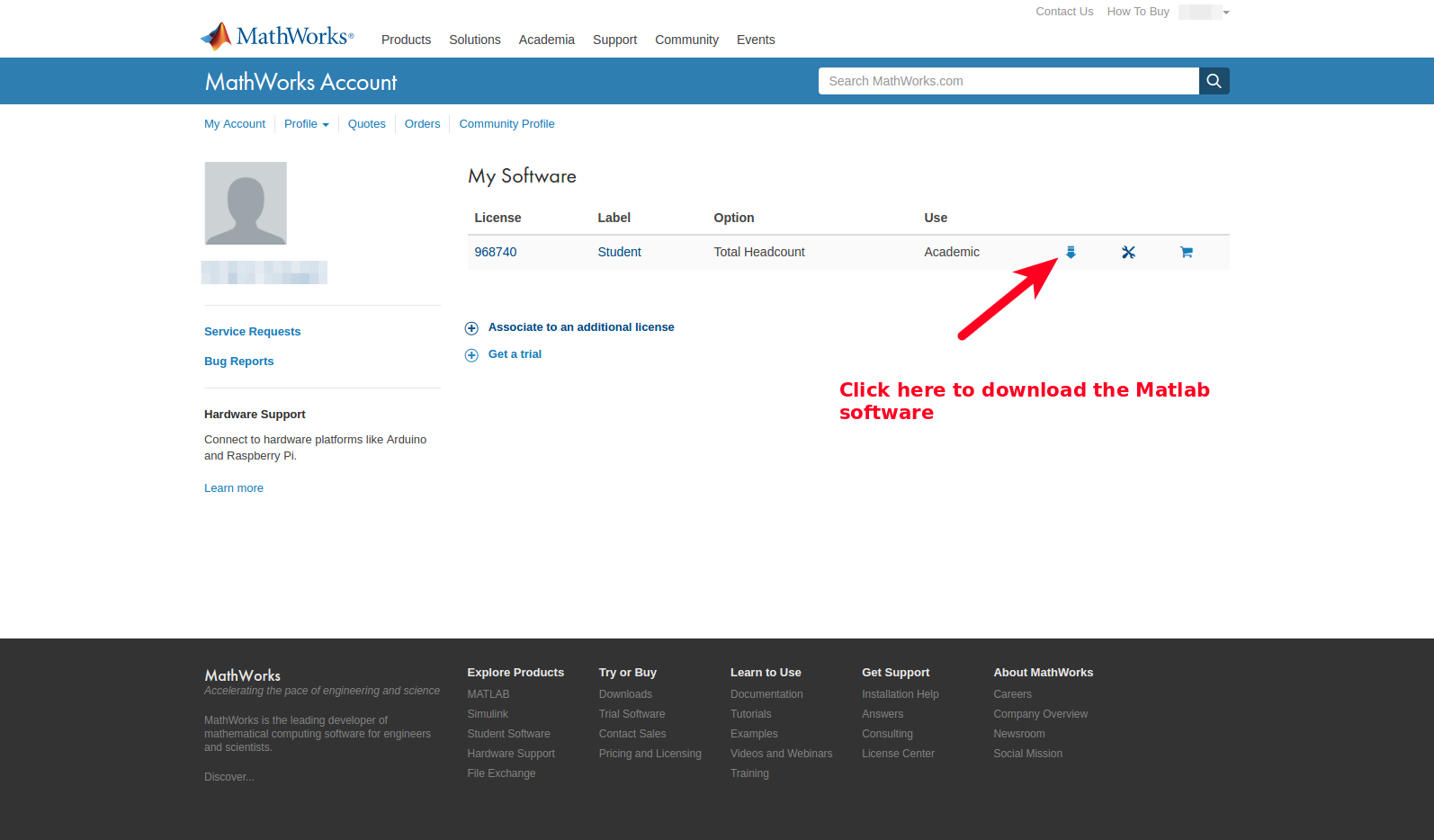Screen dimensions: 1434x840
Task: Click Learn more under Hardware Support
Action: [x=234, y=488]
